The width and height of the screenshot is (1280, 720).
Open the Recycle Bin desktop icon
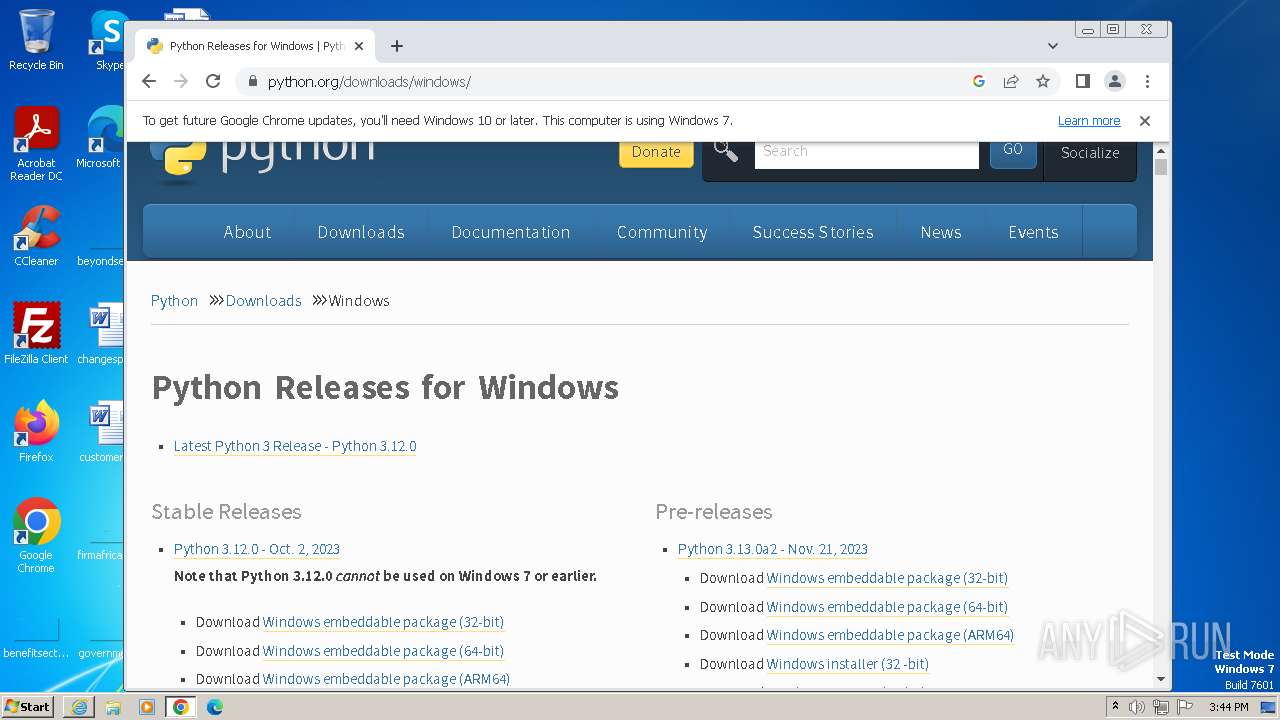click(x=36, y=40)
